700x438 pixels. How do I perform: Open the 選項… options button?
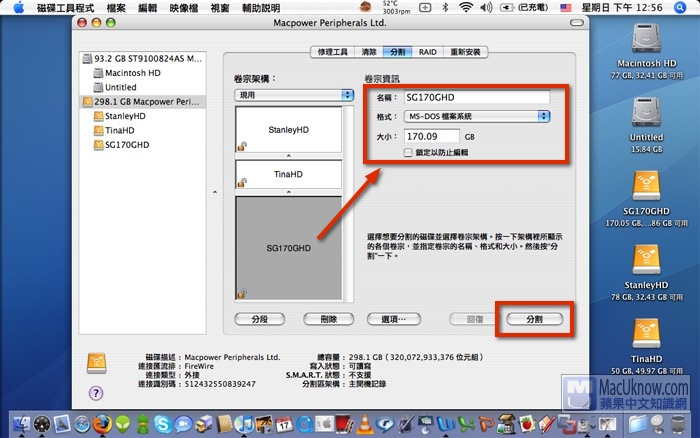click(394, 319)
